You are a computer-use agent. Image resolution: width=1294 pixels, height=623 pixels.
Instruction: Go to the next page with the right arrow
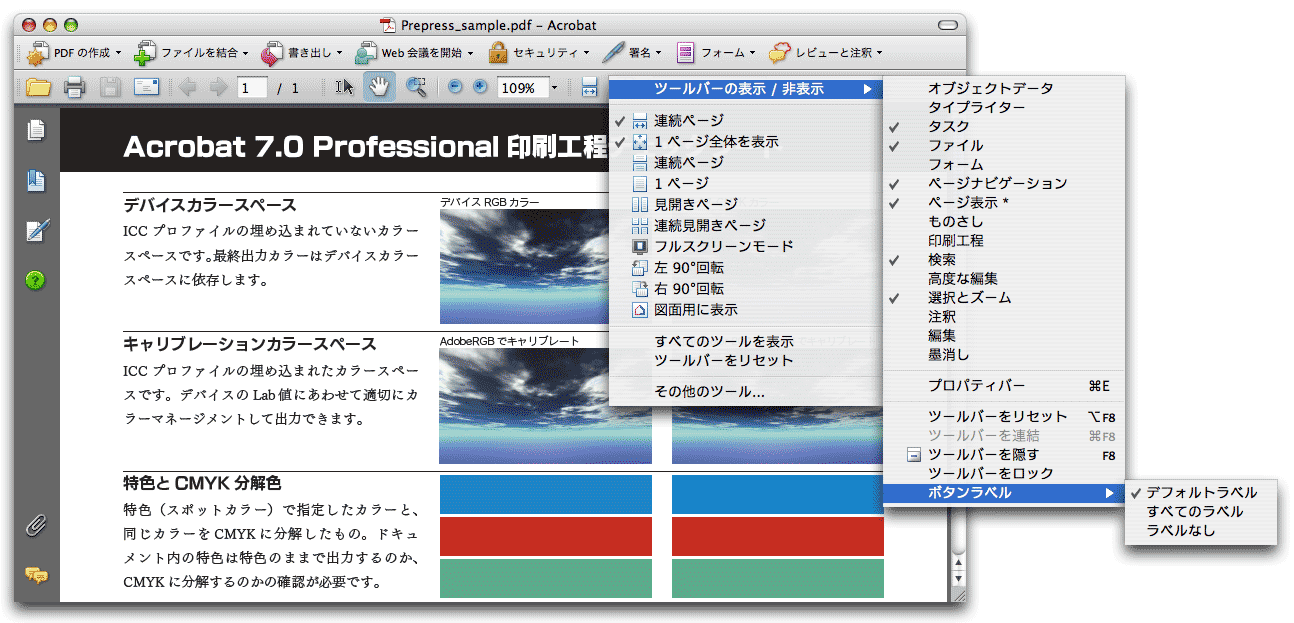tap(218, 87)
